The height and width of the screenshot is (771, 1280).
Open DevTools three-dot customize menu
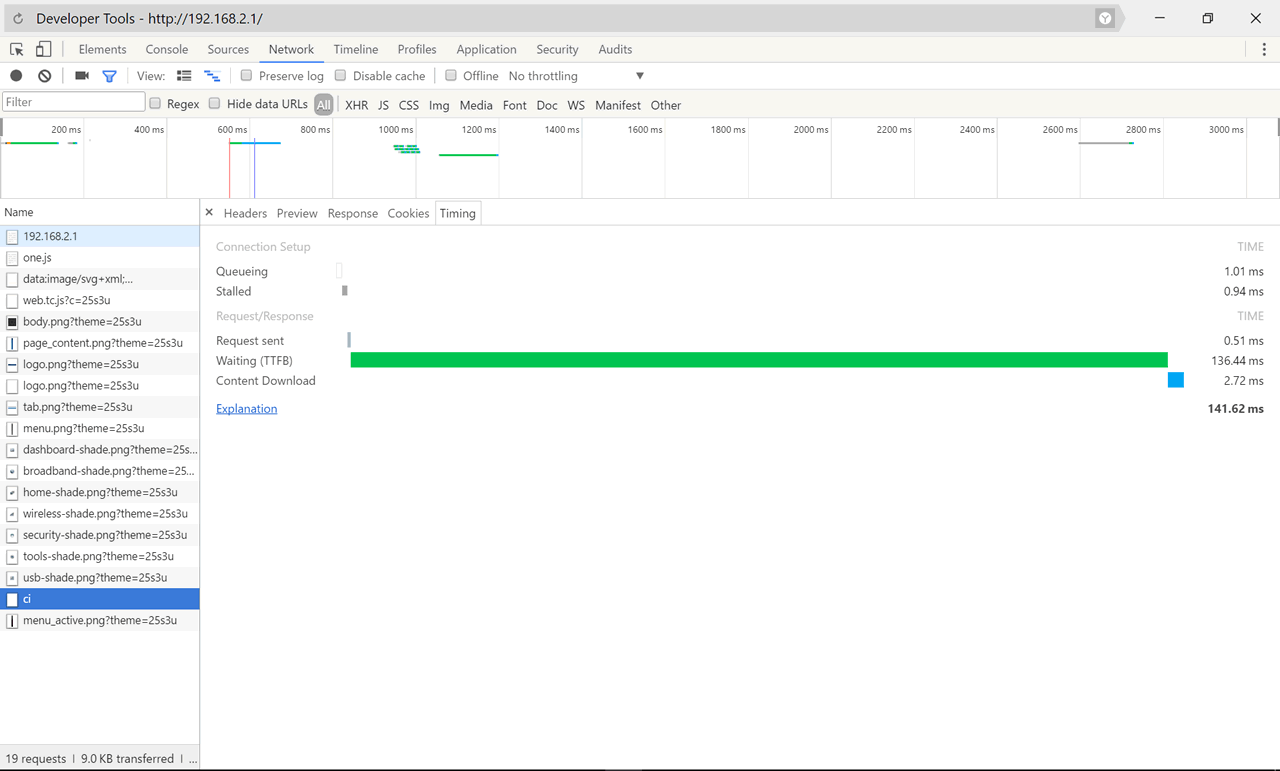1264,49
